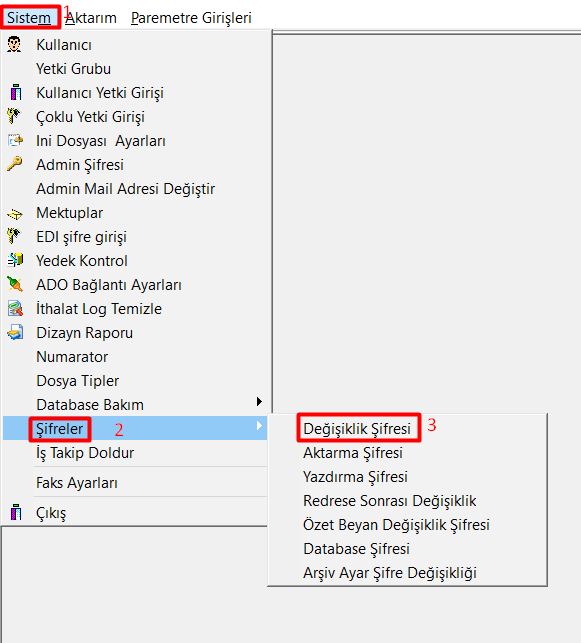Click the Çoklu Yetki Girişi keys icon
The width and height of the screenshot is (581, 643).
click(x=14, y=116)
